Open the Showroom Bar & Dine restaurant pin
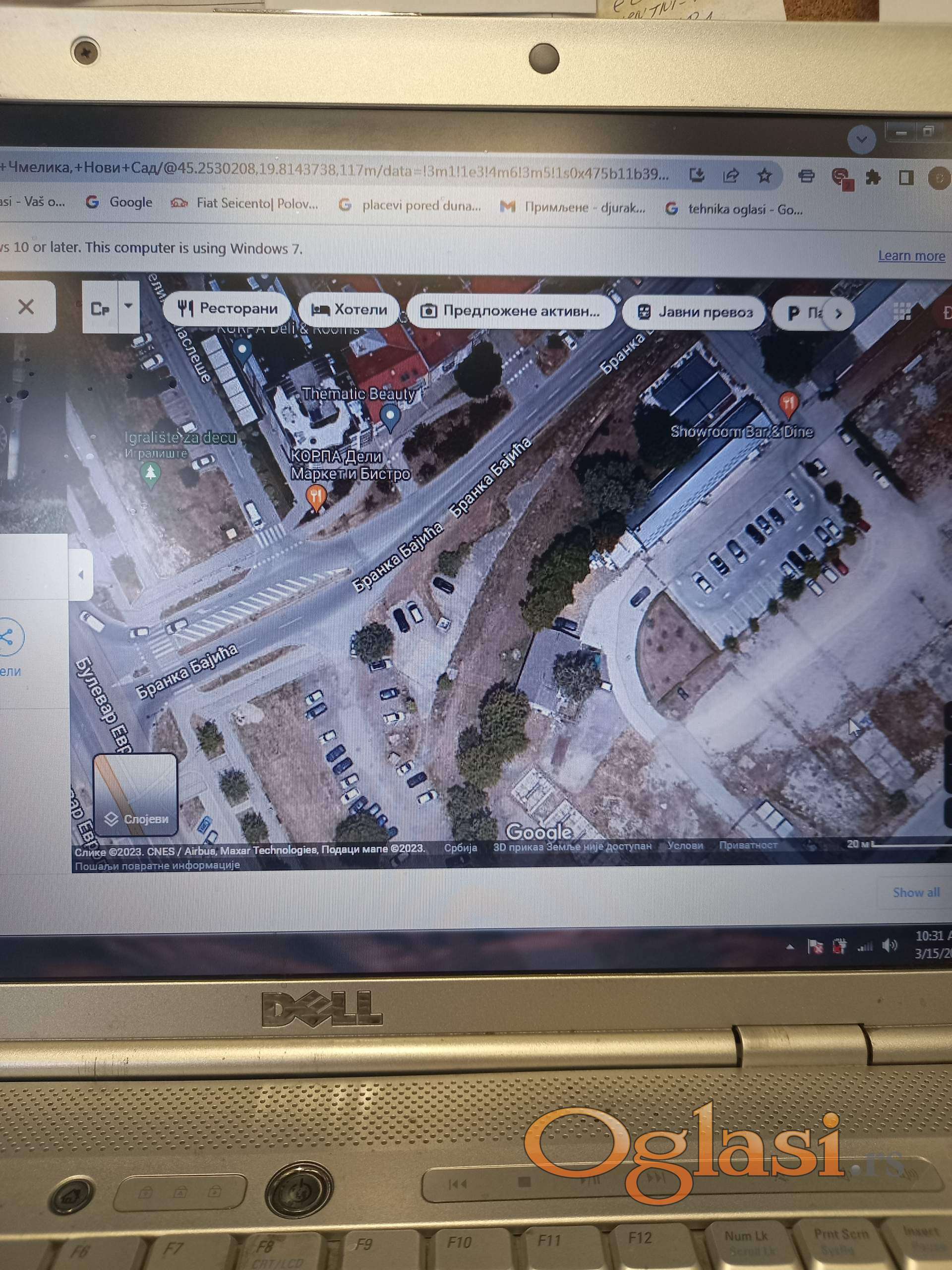 point(789,404)
